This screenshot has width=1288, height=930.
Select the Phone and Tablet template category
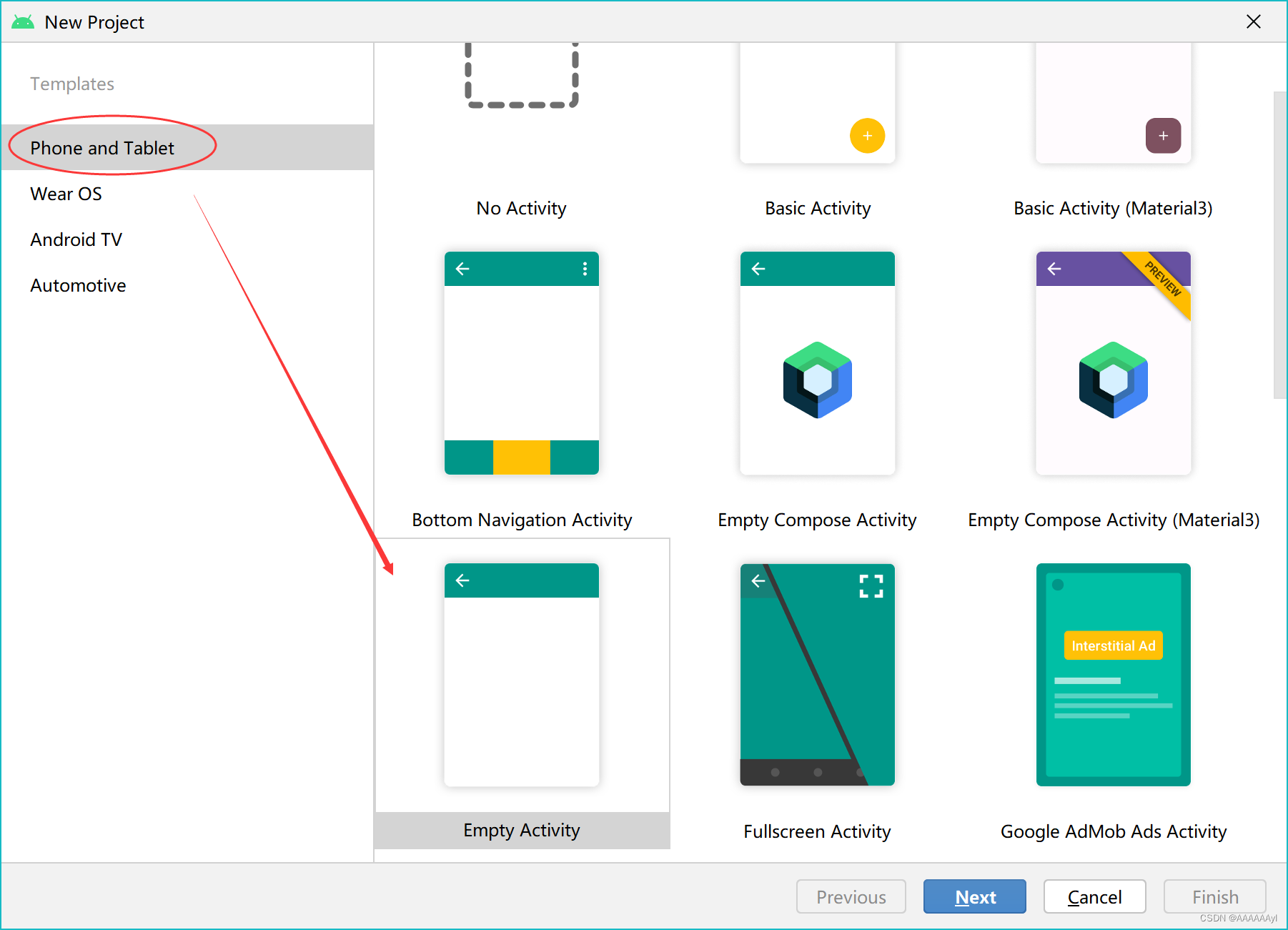pos(187,147)
